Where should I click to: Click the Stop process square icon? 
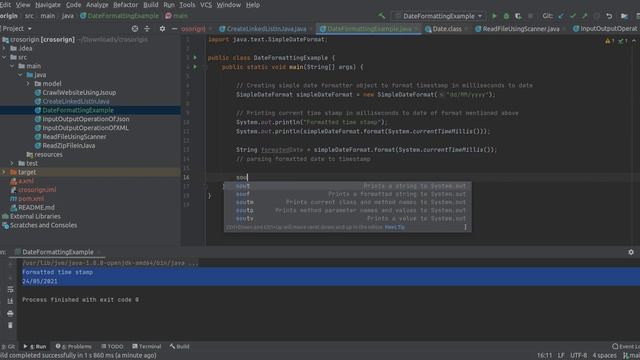(x=530, y=16)
